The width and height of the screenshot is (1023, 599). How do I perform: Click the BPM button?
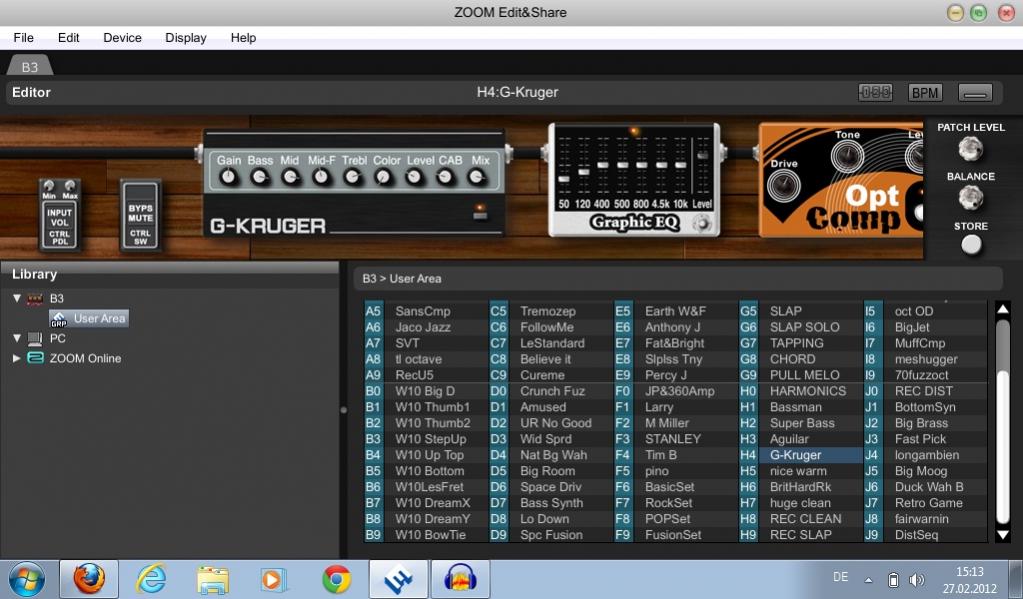[x=924, y=93]
